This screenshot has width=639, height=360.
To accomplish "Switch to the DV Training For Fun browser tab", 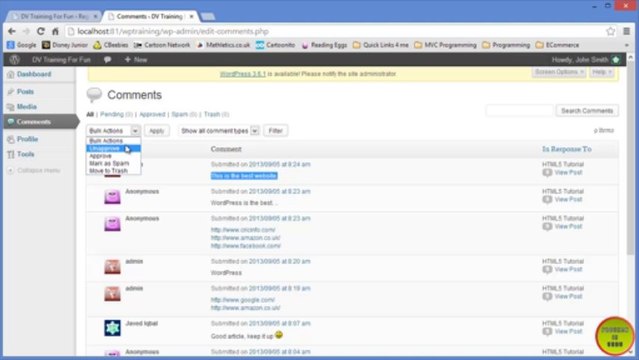I will coord(54,16).
